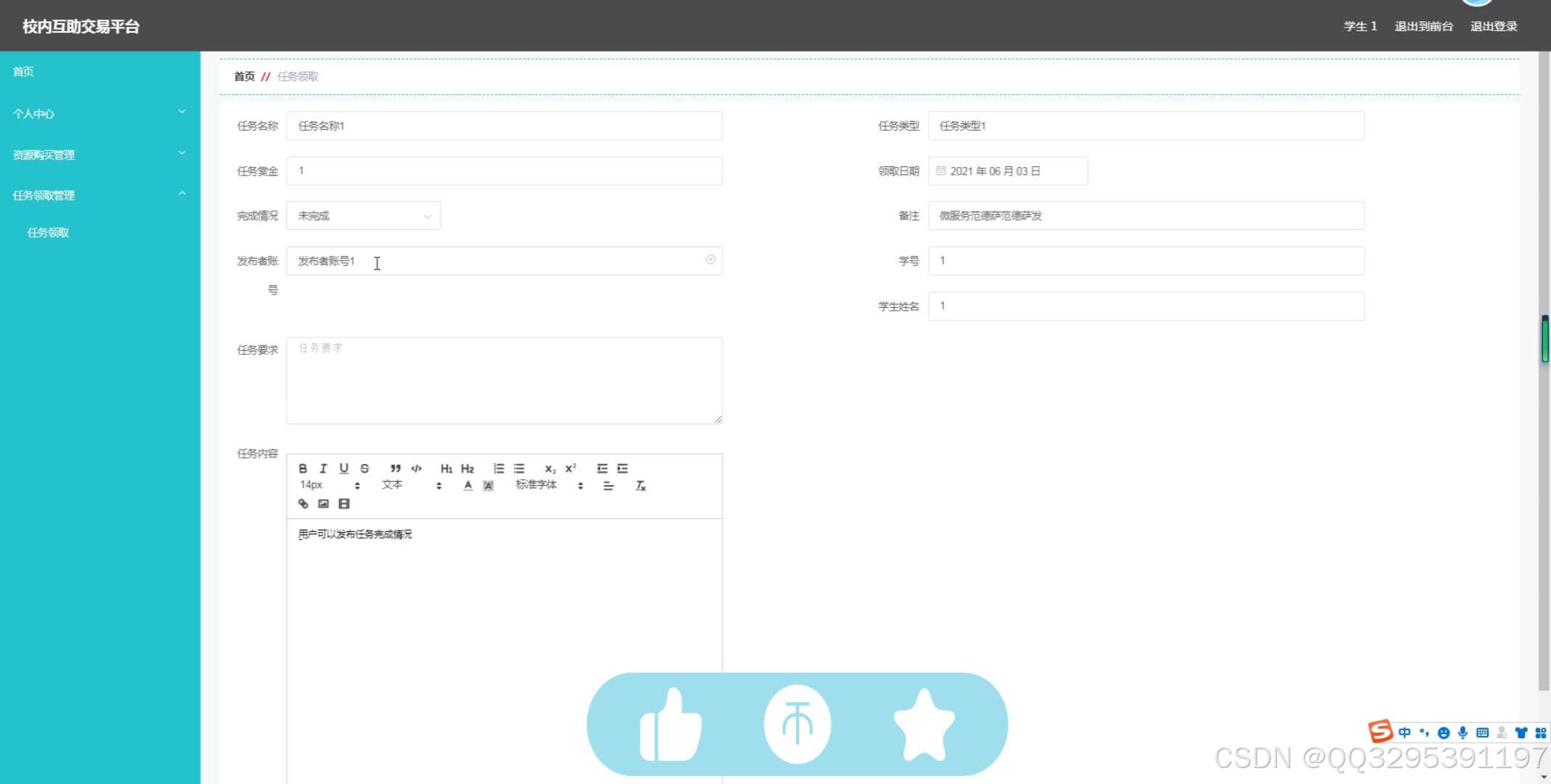
Task: Focus the 任务名称 input field
Action: coord(504,126)
